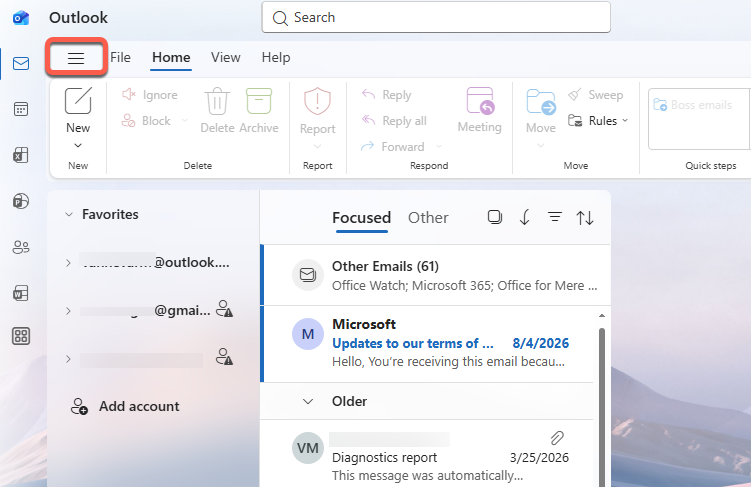The height and width of the screenshot is (487, 751).
Task: Click the Meeting reply icon
Action: [480, 101]
